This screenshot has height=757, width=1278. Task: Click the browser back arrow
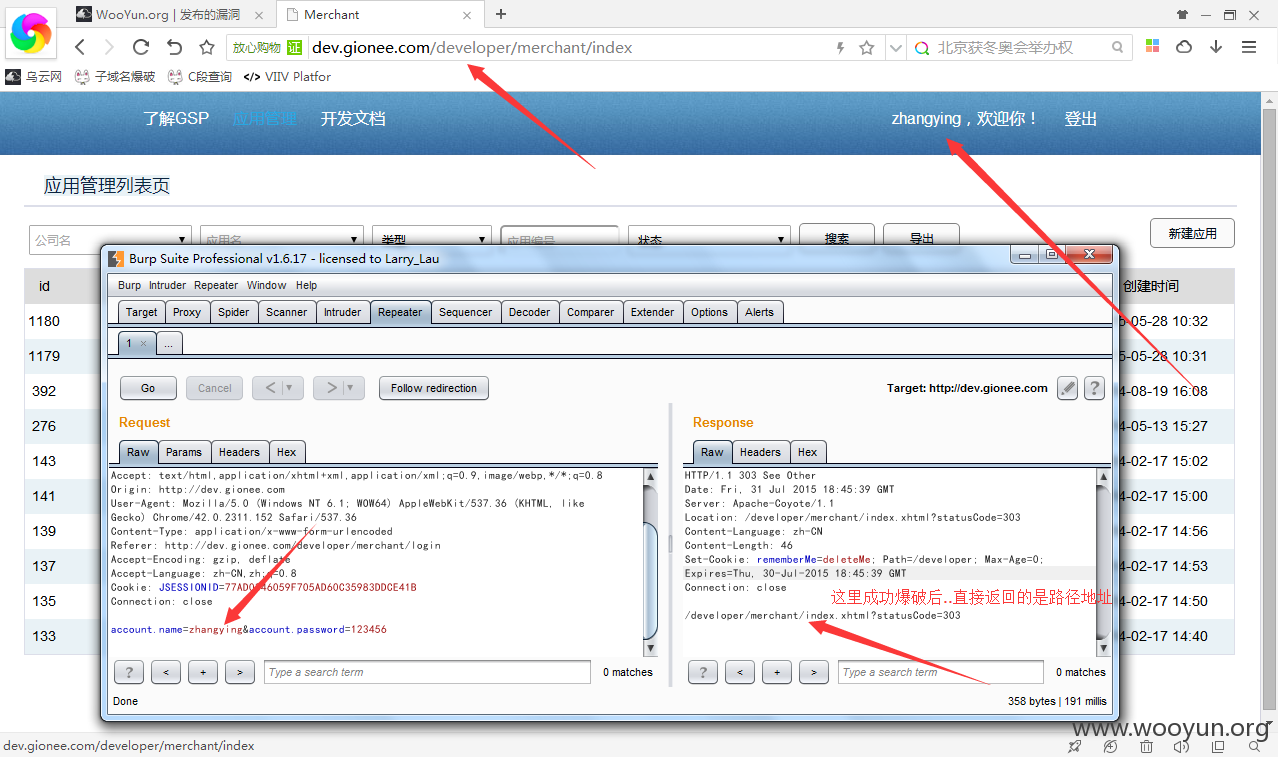pyautogui.click(x=81, y=47)
